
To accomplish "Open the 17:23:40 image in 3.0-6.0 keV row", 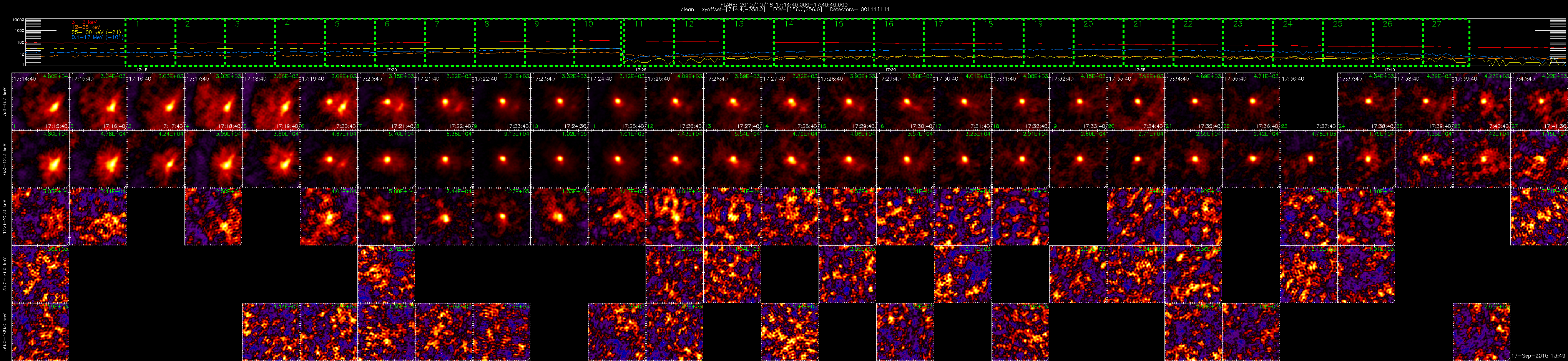I will pos(559,102).
